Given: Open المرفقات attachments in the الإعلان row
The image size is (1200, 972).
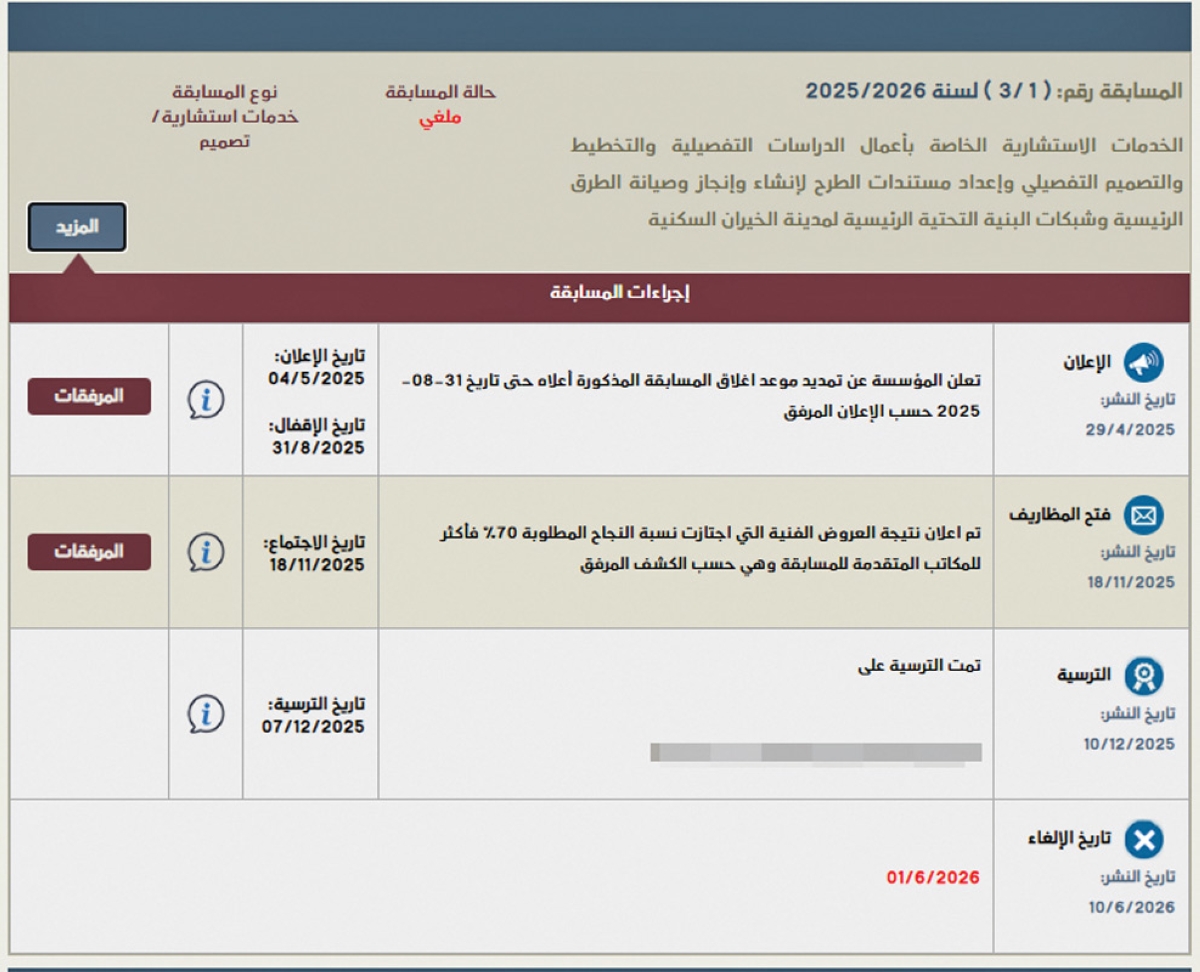Looking at the screenshot, I should point(89,397).
